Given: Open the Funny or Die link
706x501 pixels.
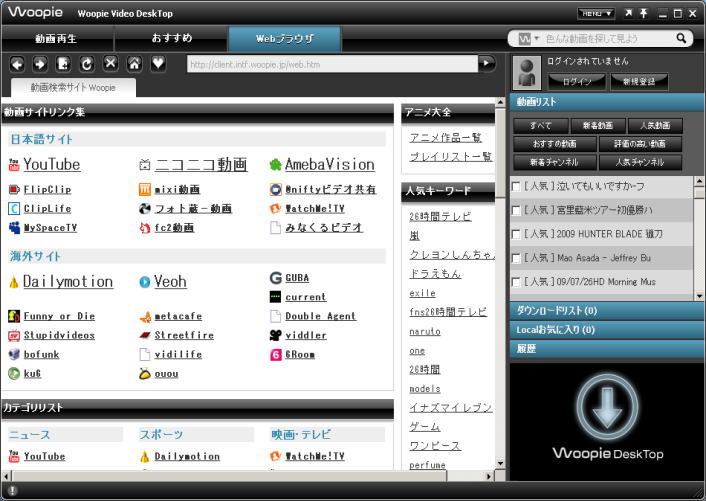Looking at the screenshot, I should tap(59, 316).
